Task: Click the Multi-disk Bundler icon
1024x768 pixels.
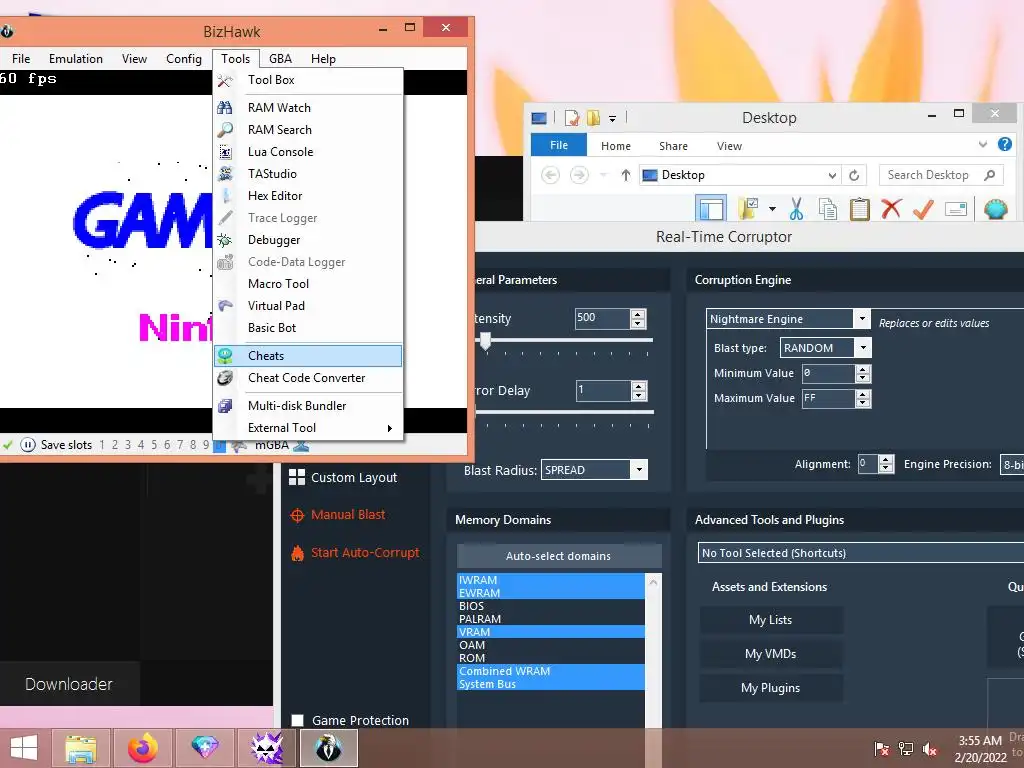Action: [x=225, y=406]
